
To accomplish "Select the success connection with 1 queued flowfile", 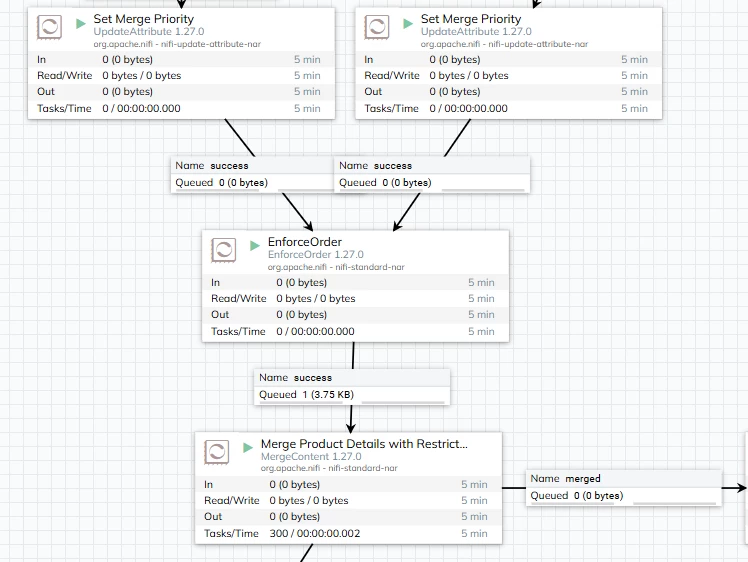I will 352,386.
